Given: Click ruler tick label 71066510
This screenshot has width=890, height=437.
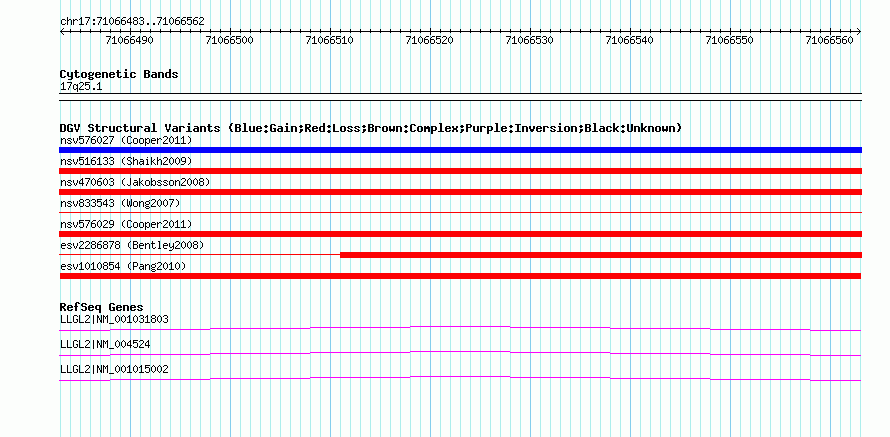Looking at the screenshot, I should (x=330, y=40).
